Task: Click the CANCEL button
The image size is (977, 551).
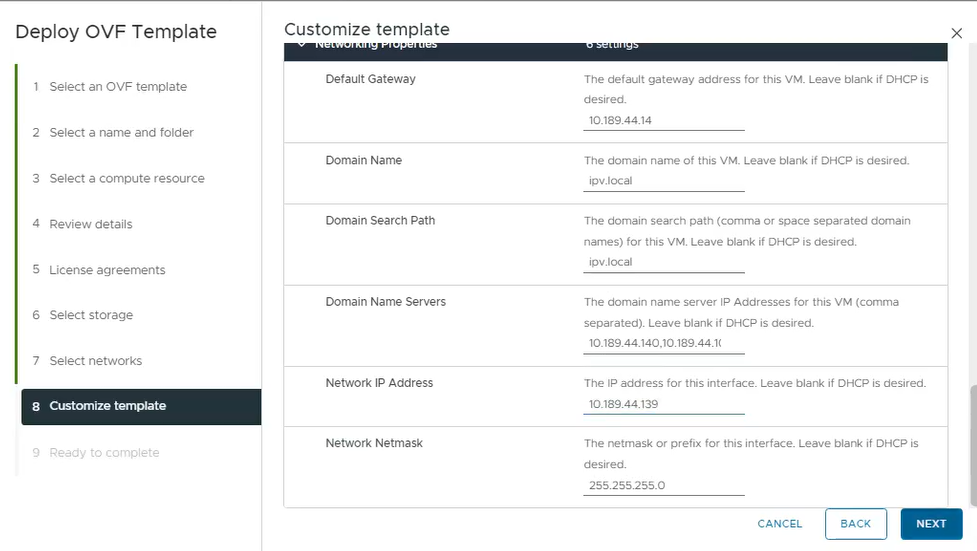Action: coord(779,524)
